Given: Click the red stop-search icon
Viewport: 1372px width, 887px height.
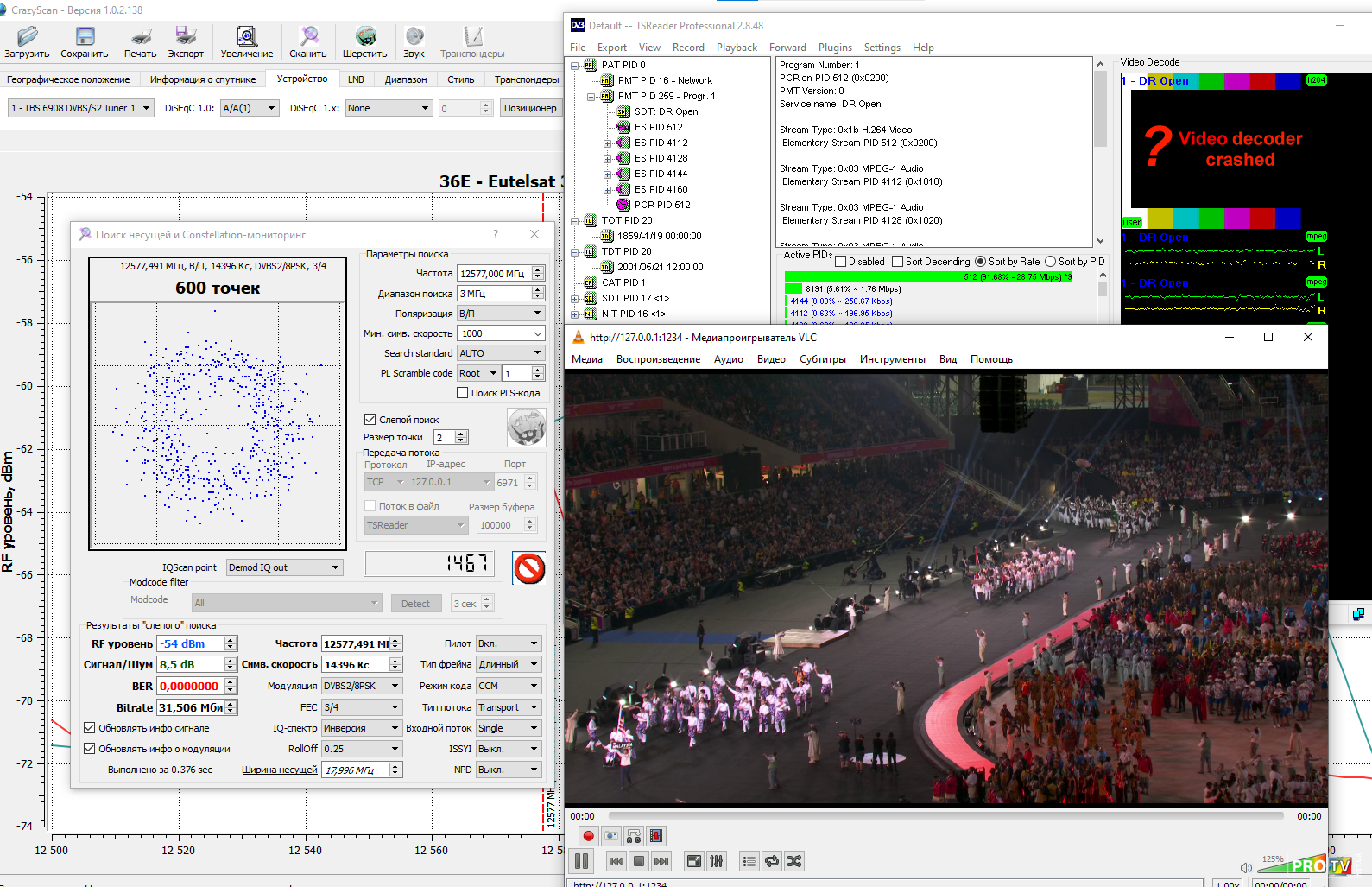Looking at the screenshot, I should [529, 568].
